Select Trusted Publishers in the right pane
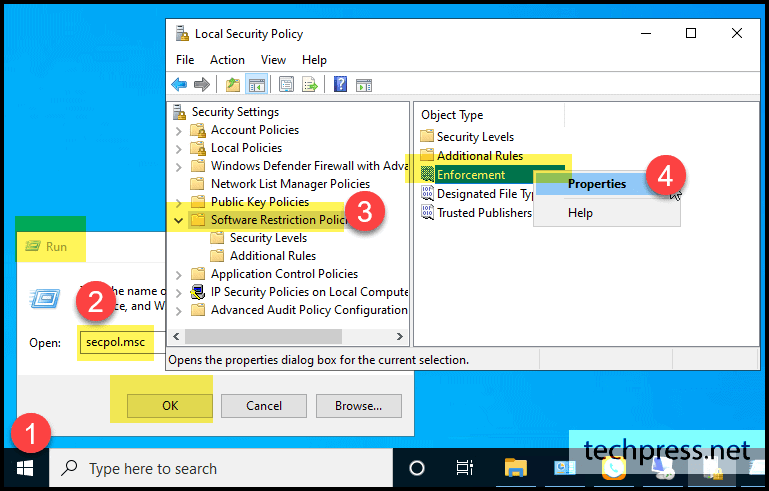 click(484, 213)
